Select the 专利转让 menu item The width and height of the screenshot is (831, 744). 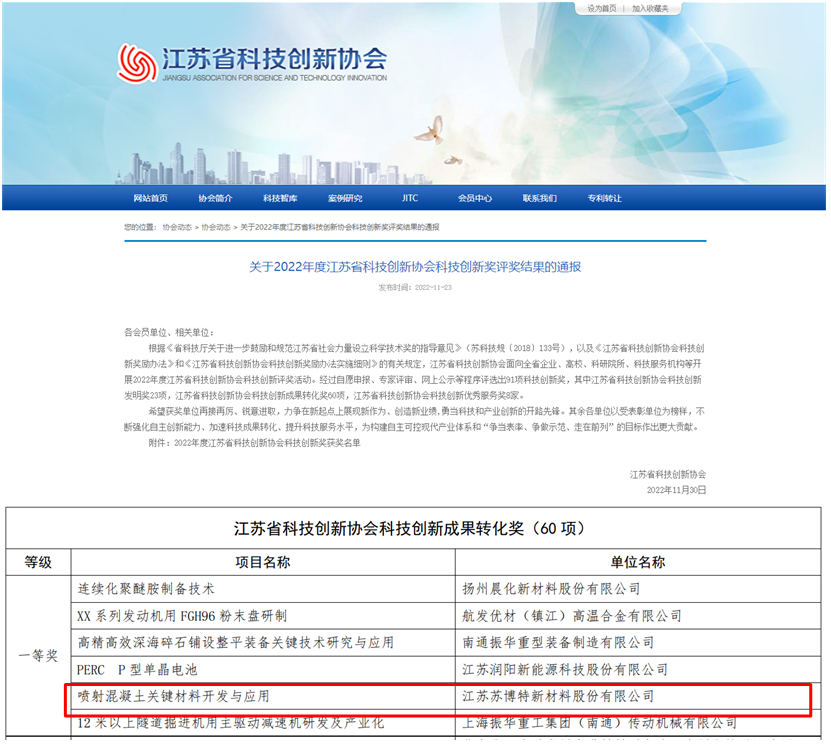[x=604, y=198]
